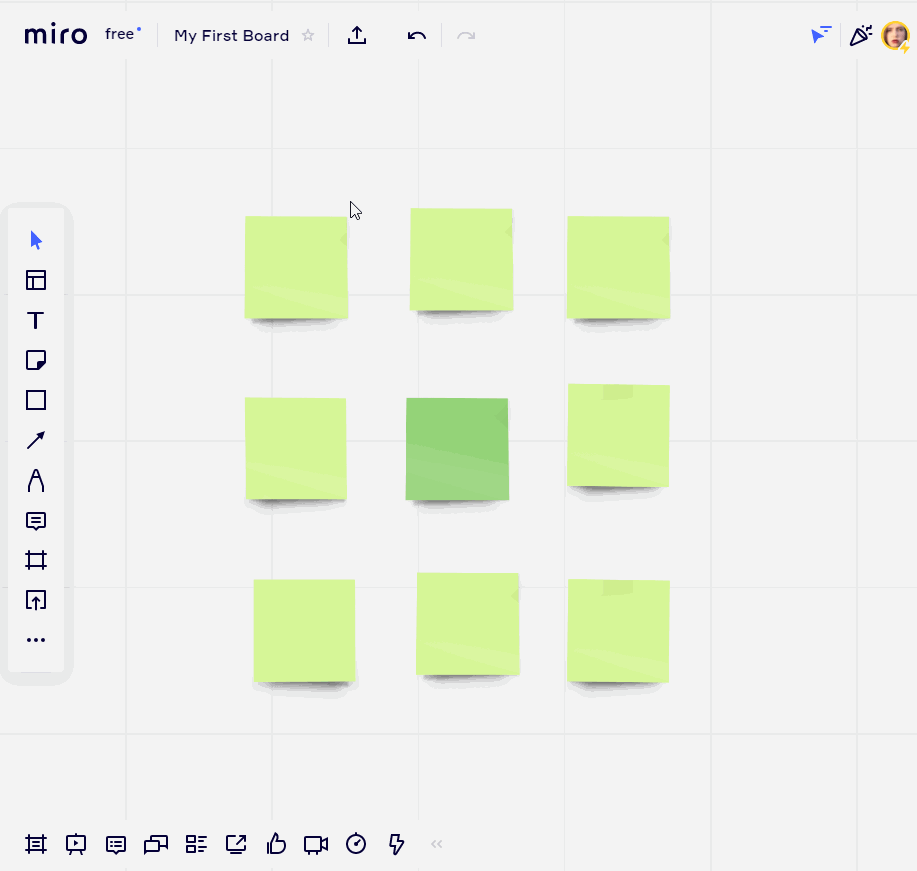Choose the Text tool
917x871 pixels.
[x=36, y=321]
